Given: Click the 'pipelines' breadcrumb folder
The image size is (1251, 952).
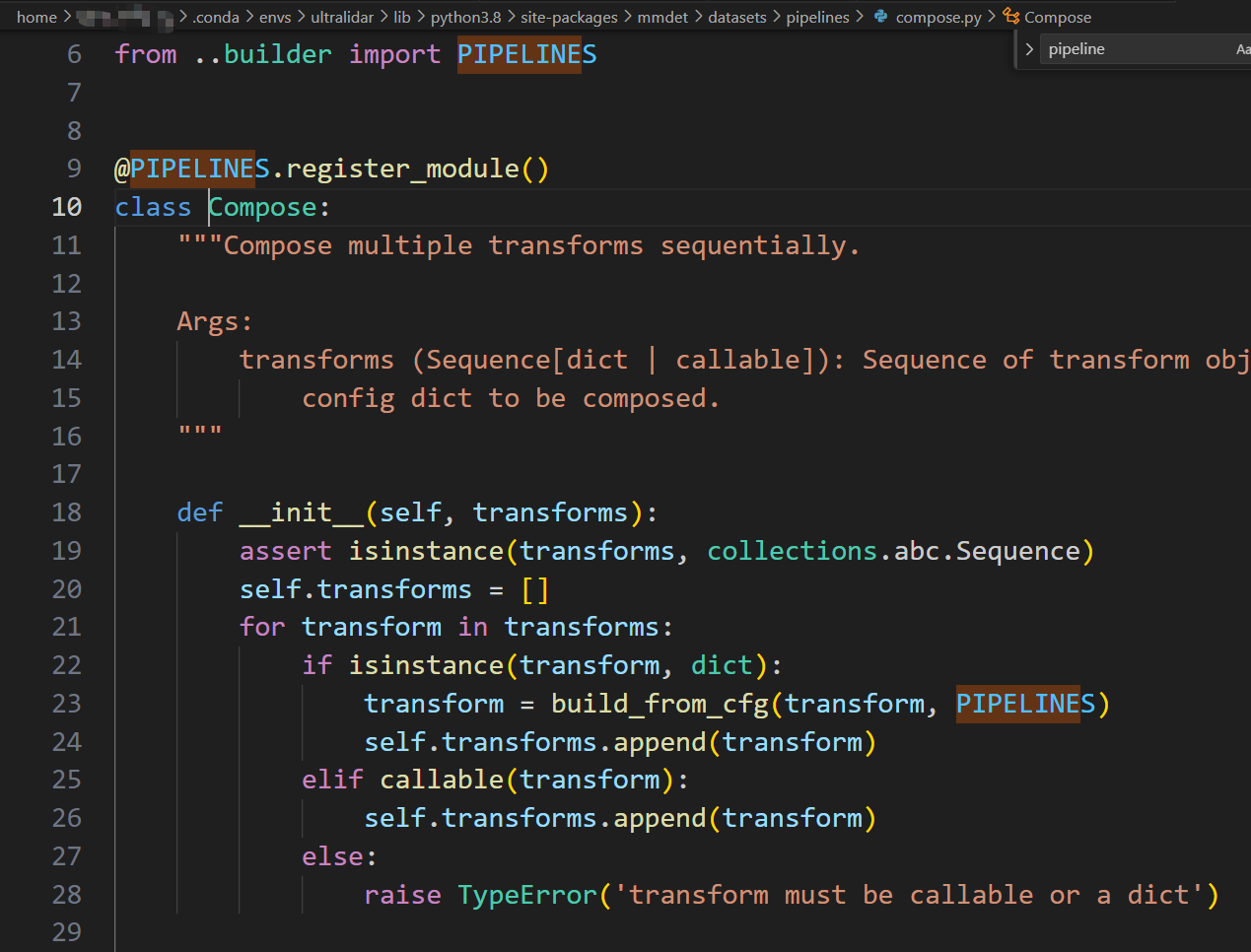Looking at the screenshot, I should pos(817,17).
